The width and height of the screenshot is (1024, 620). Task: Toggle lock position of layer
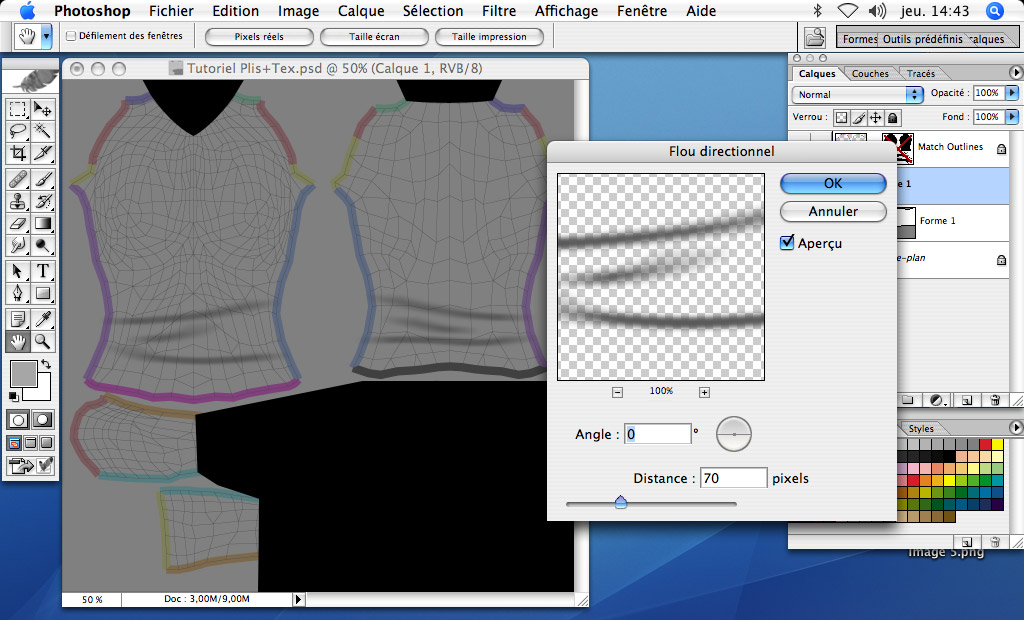tap(876, 118)
